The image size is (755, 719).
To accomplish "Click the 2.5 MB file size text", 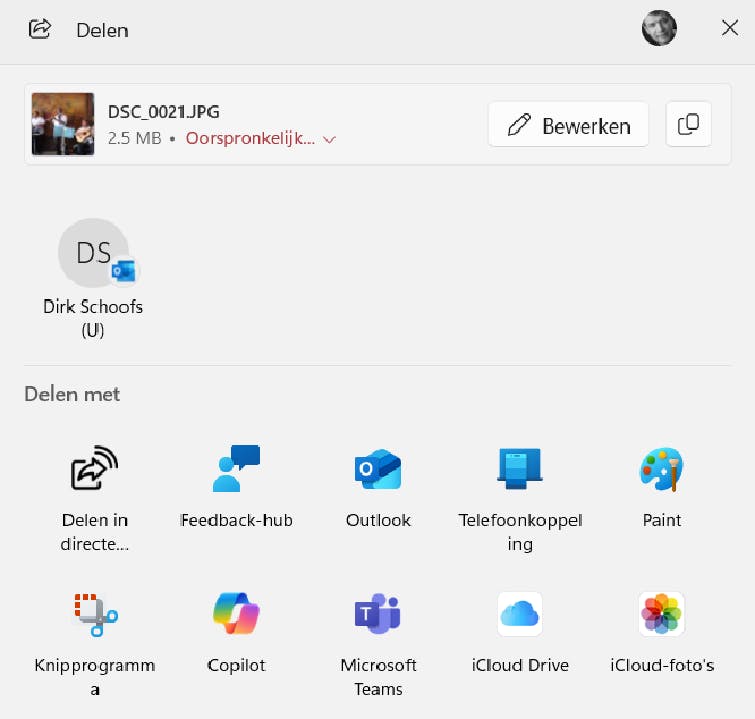I will click(x=135, y=139).
